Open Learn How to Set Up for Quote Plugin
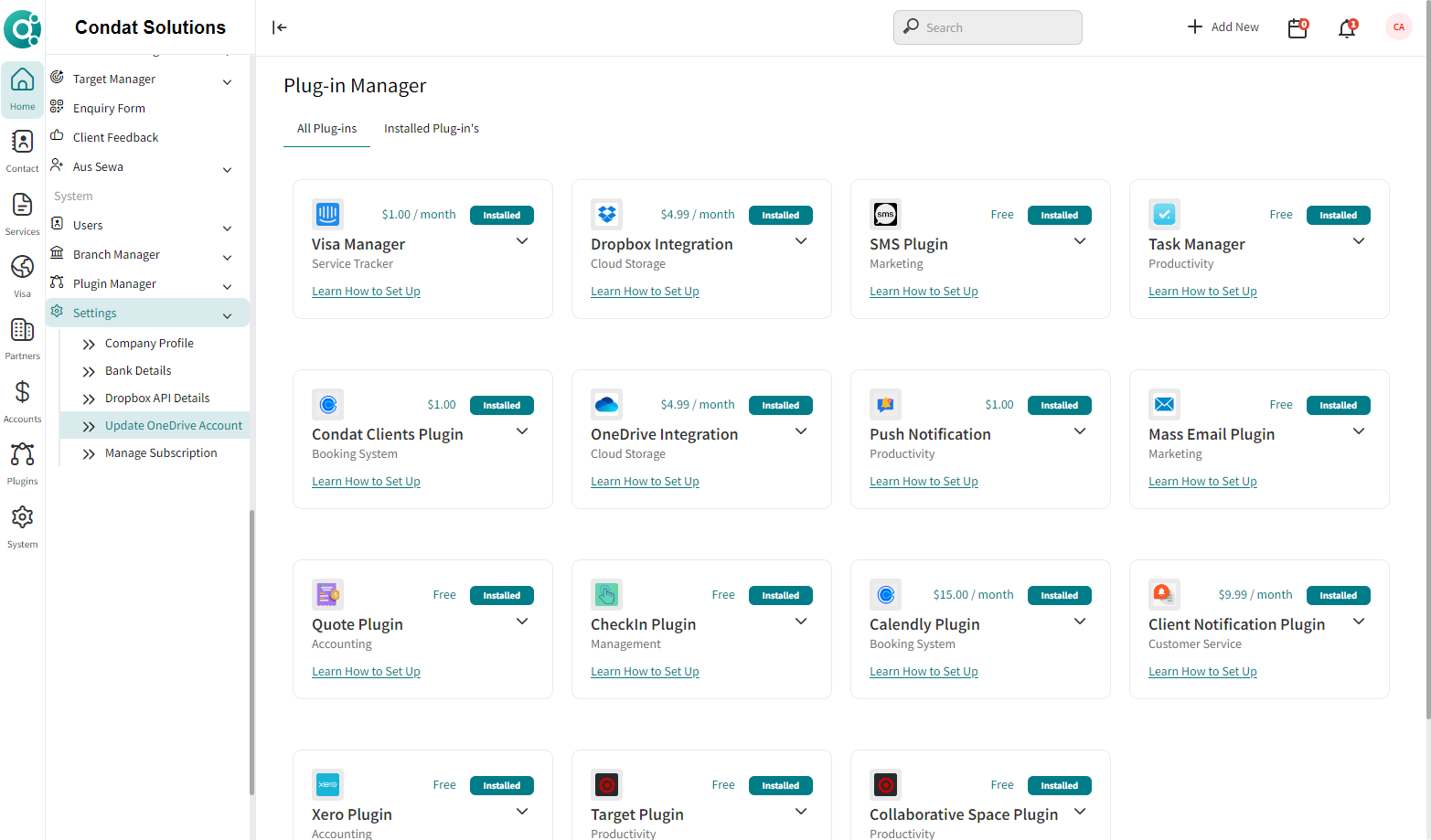The image size is (1431, 840). (x=366, y=672)
